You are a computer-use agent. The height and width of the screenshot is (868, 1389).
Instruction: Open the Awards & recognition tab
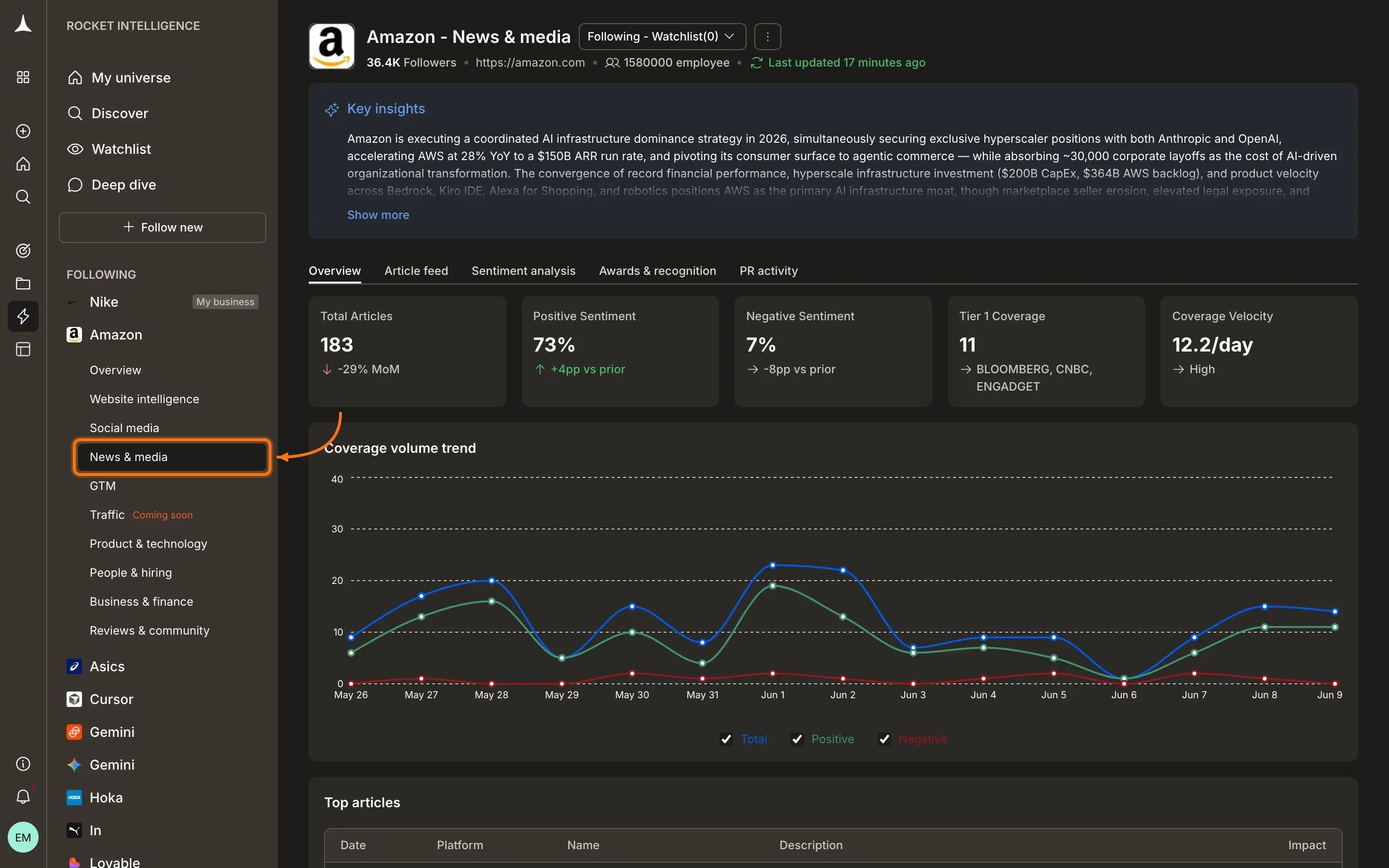click(x=658, y=271)
